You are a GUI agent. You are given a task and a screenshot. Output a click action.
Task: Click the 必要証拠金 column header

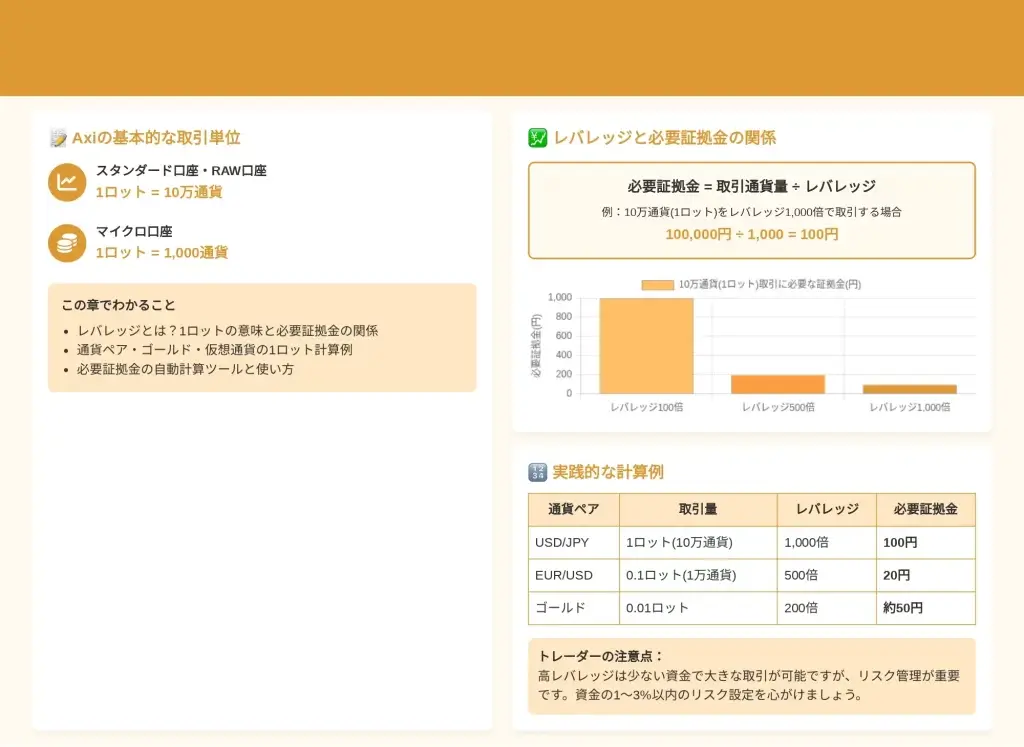tap(925, 509)
